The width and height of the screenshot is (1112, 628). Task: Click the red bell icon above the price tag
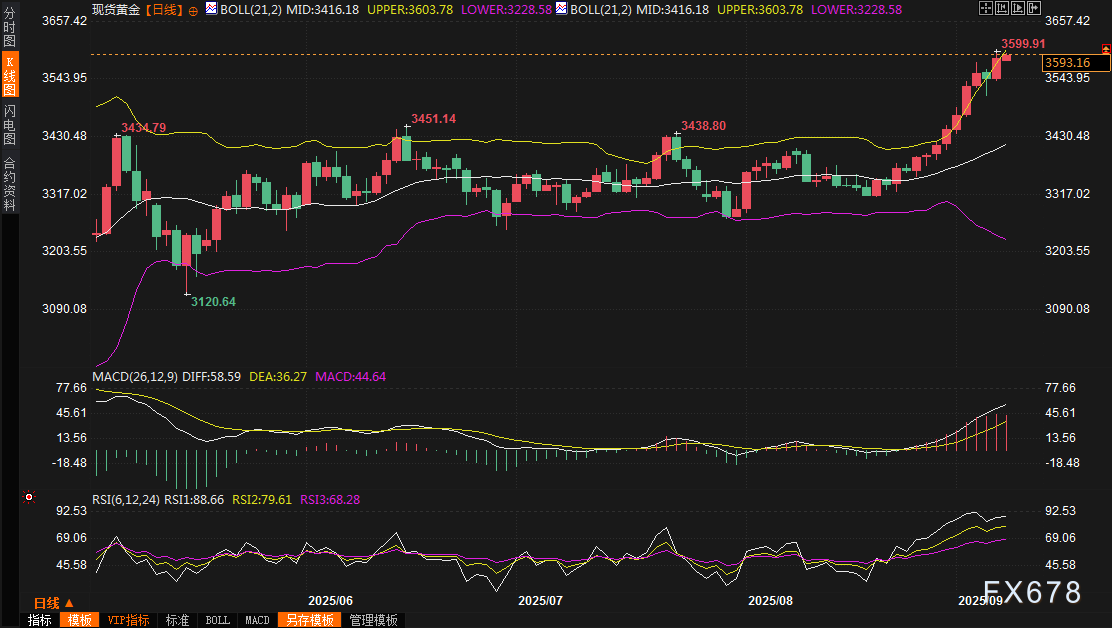[x=1104, y=50]
